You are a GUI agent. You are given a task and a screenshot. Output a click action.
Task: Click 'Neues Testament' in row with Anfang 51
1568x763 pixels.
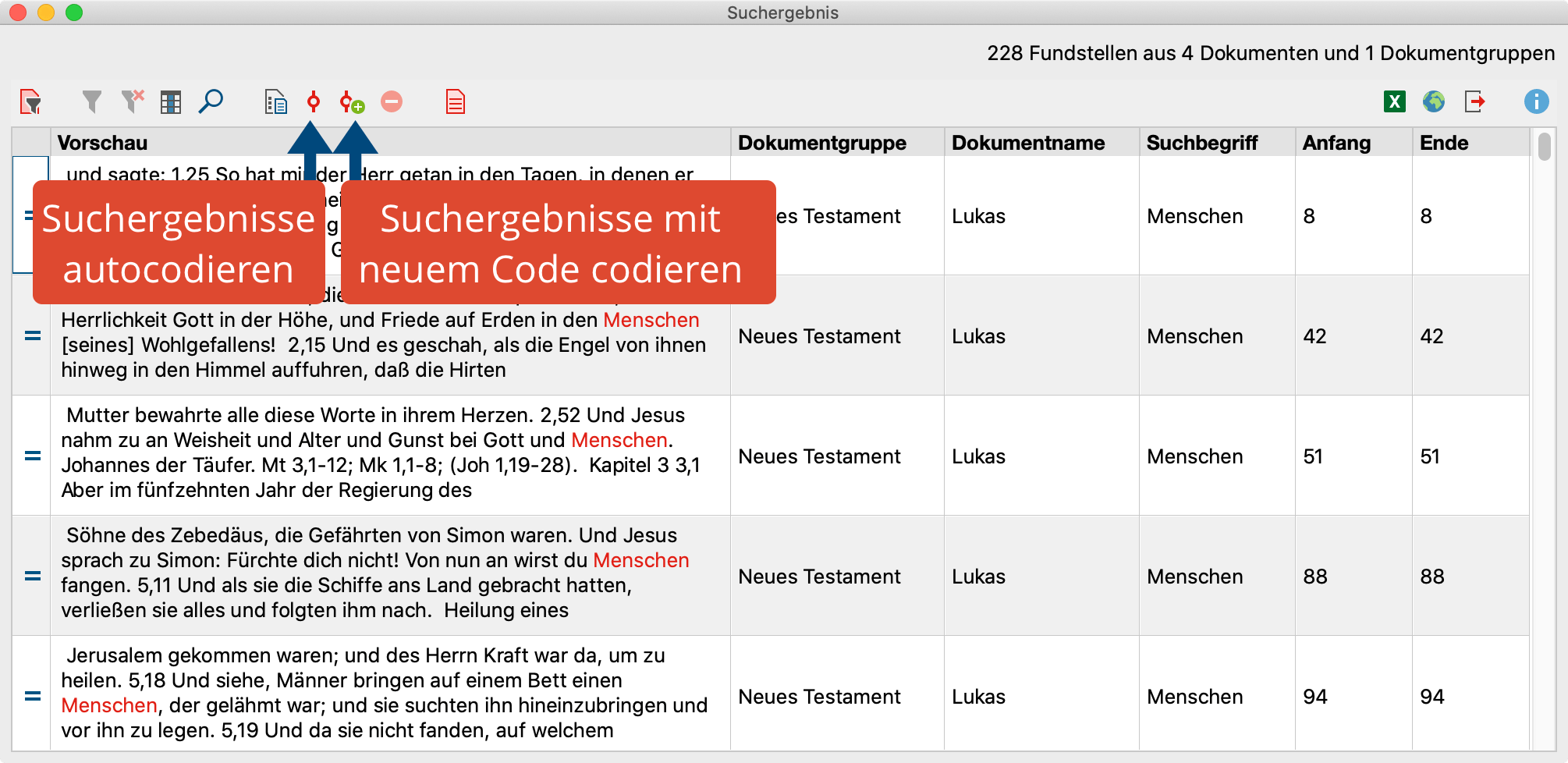819,456
